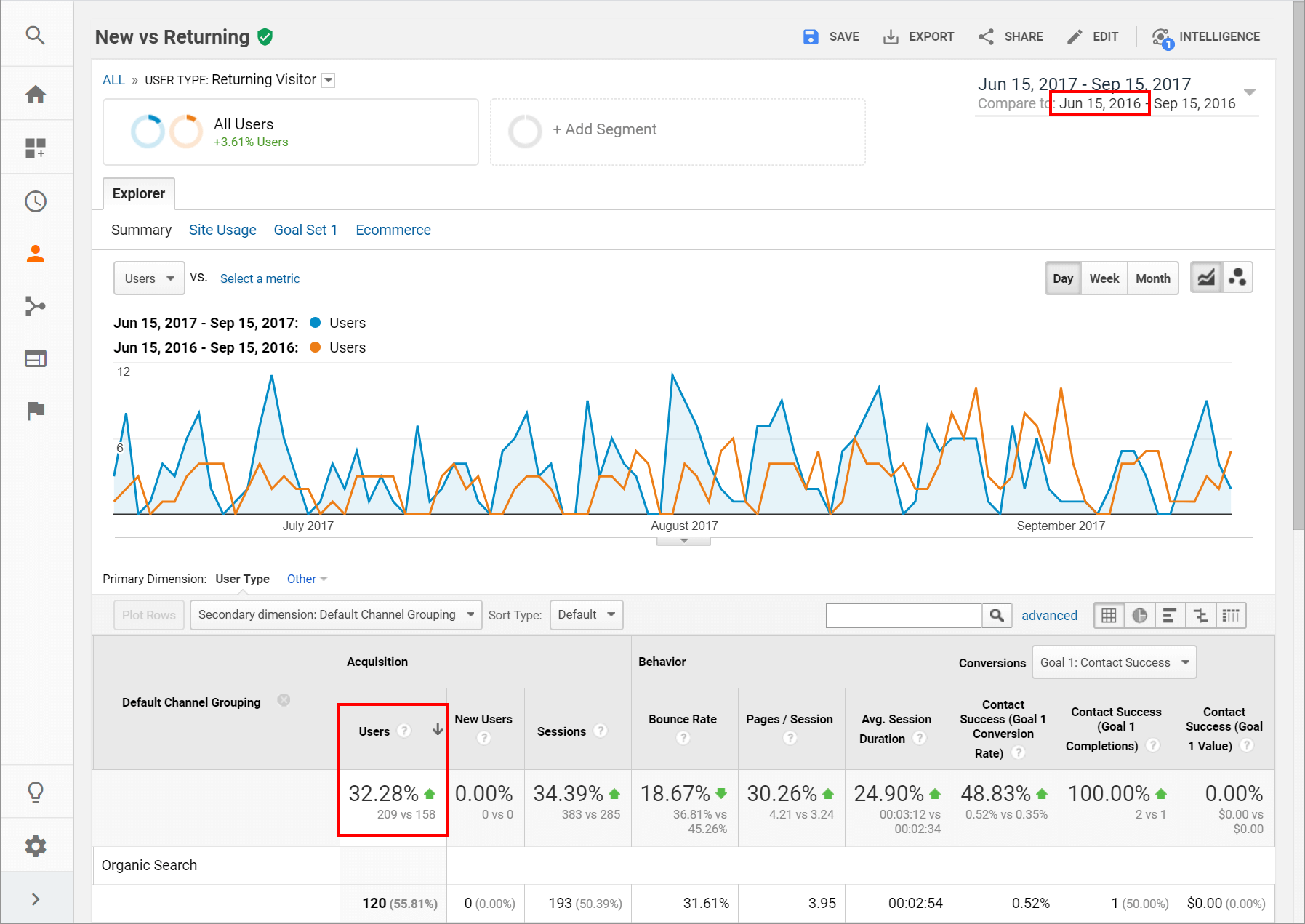The image size is (1305, 924).
Task: Open the Conversions goal dropdown
Action: (x=1115, y=662)
